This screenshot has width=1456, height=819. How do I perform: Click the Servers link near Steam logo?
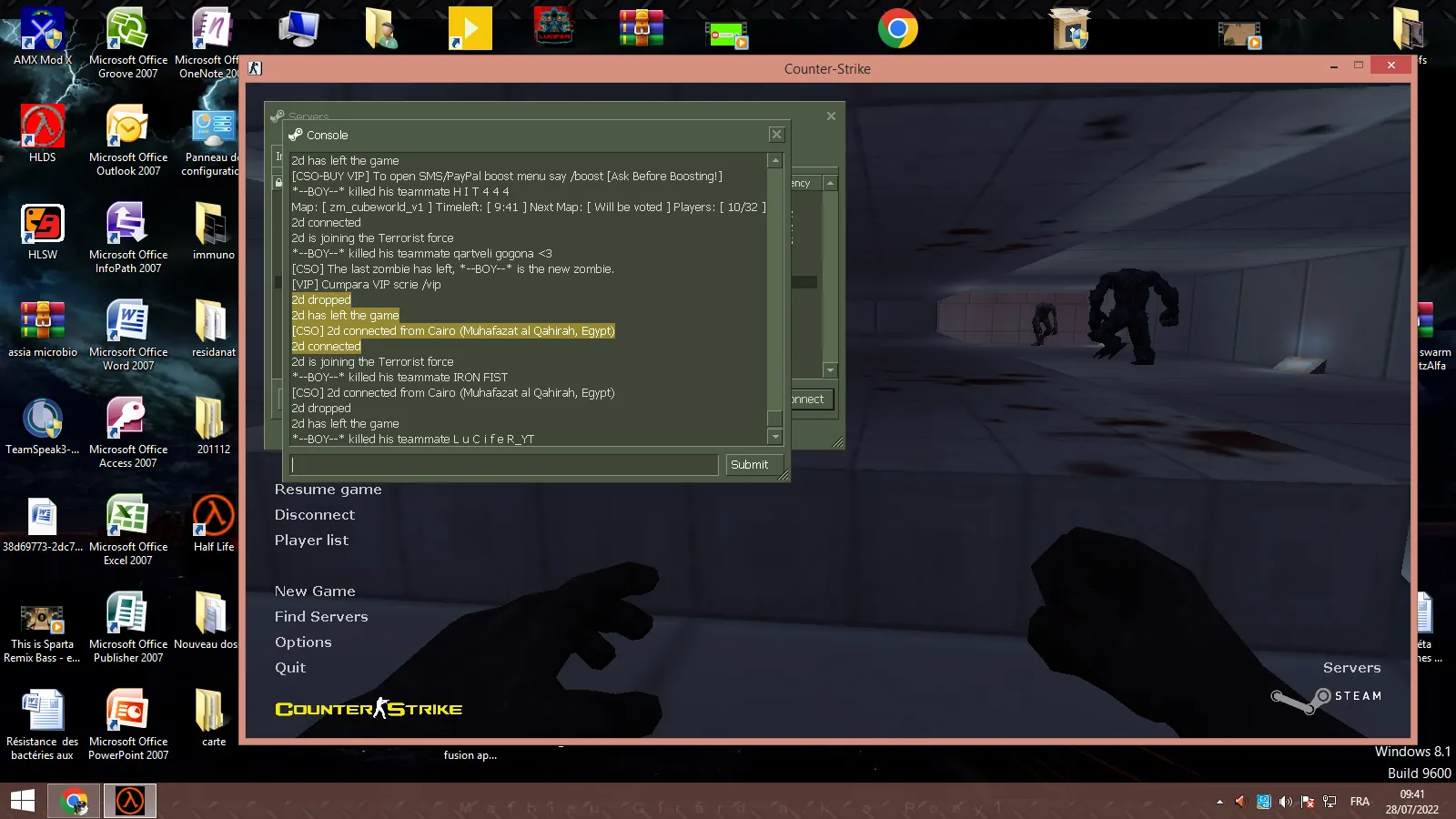click(1351, 668)
